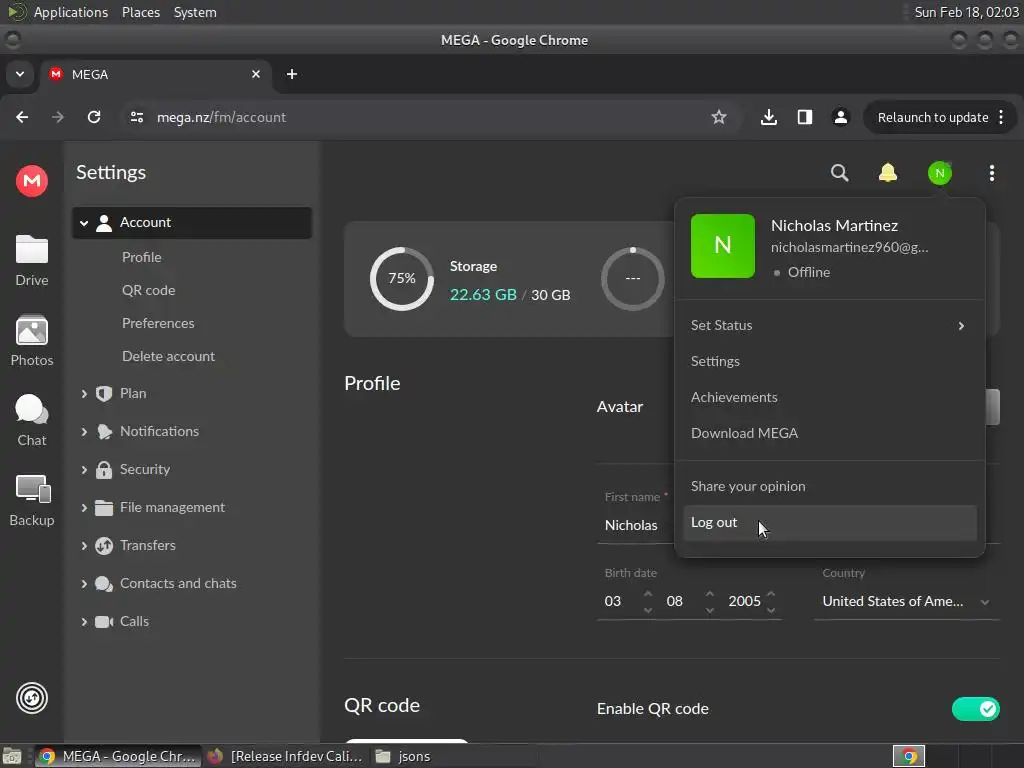The height and width of the screenshot is (768, 1024).
Task: Expand the File management section
Action: (x=84, y=507)
